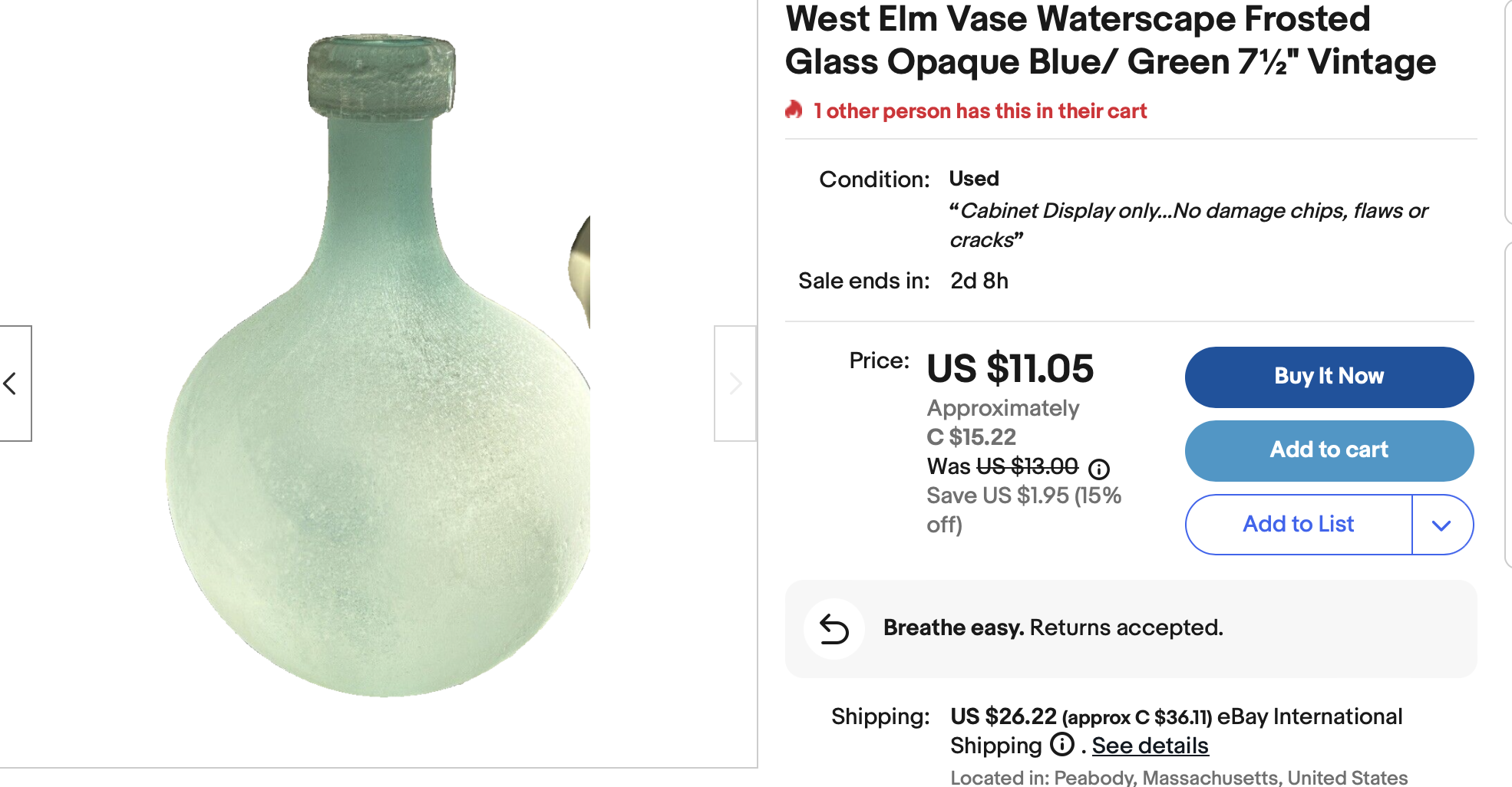Screen dimensions: 1512x787
Task: Click the US $11.05 price
Action: tap(1010, 369)
